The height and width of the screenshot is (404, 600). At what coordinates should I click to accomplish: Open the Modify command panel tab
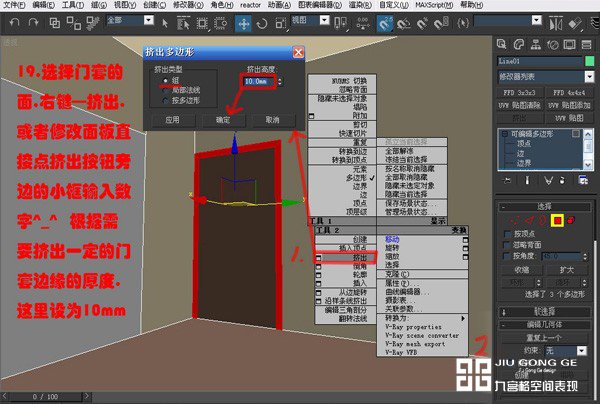[518, 44]
